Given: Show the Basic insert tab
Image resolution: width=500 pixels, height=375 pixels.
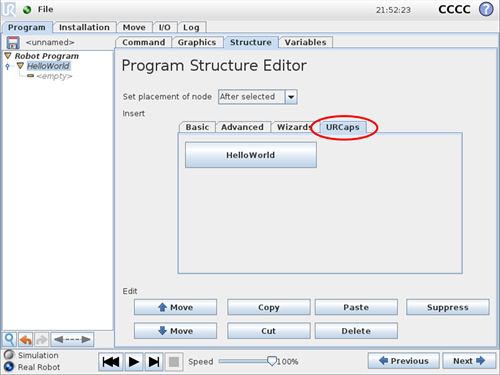Looking at the screenshot, I should click(198, 127).
